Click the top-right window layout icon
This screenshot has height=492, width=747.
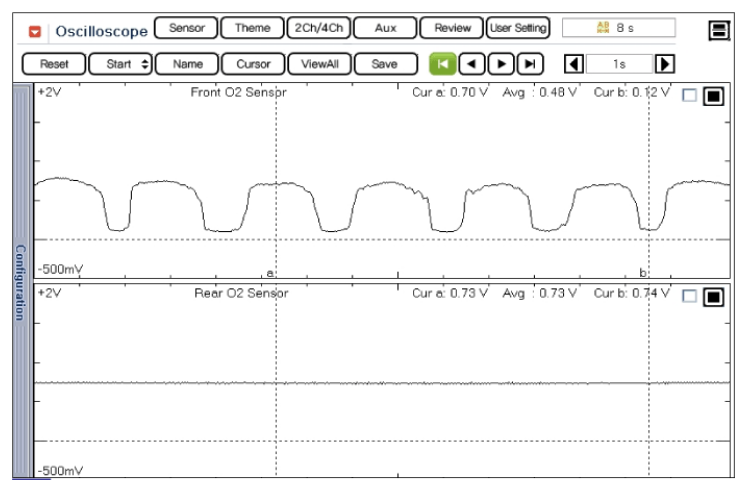(717, 31)
